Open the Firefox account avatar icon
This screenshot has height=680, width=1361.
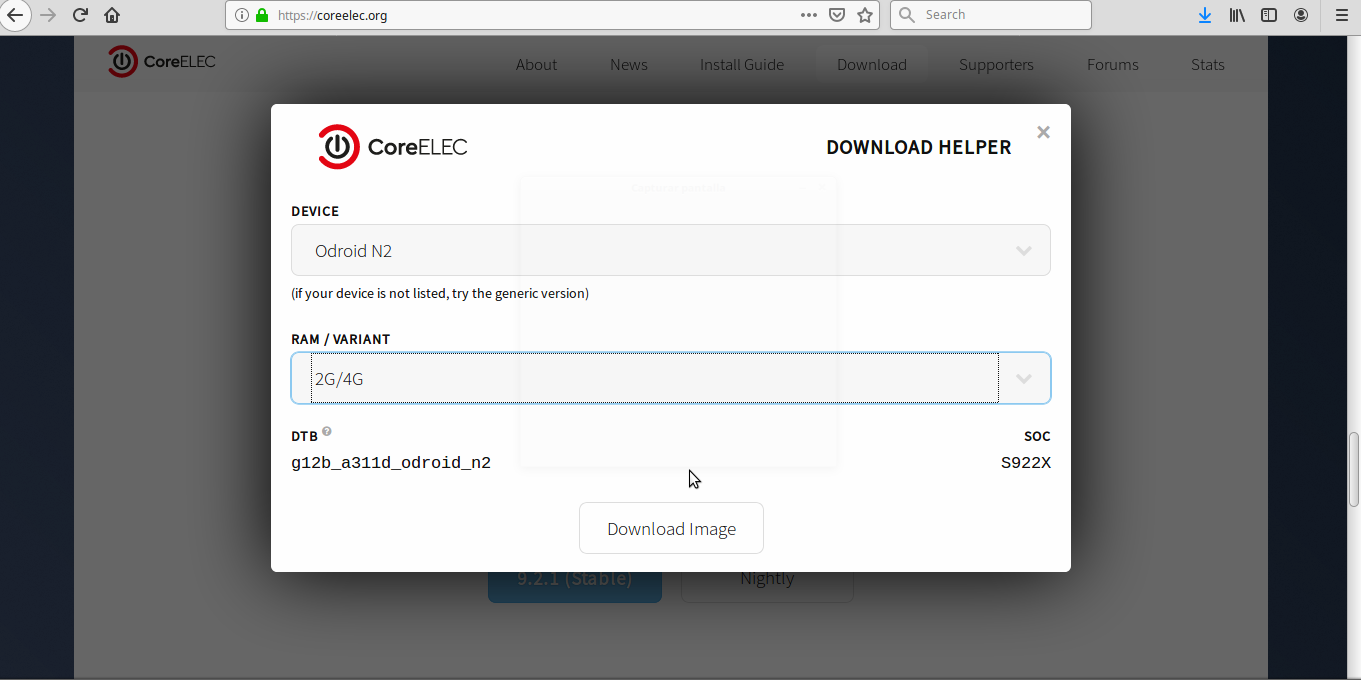pyautogui.click(x=1301, y=15)
